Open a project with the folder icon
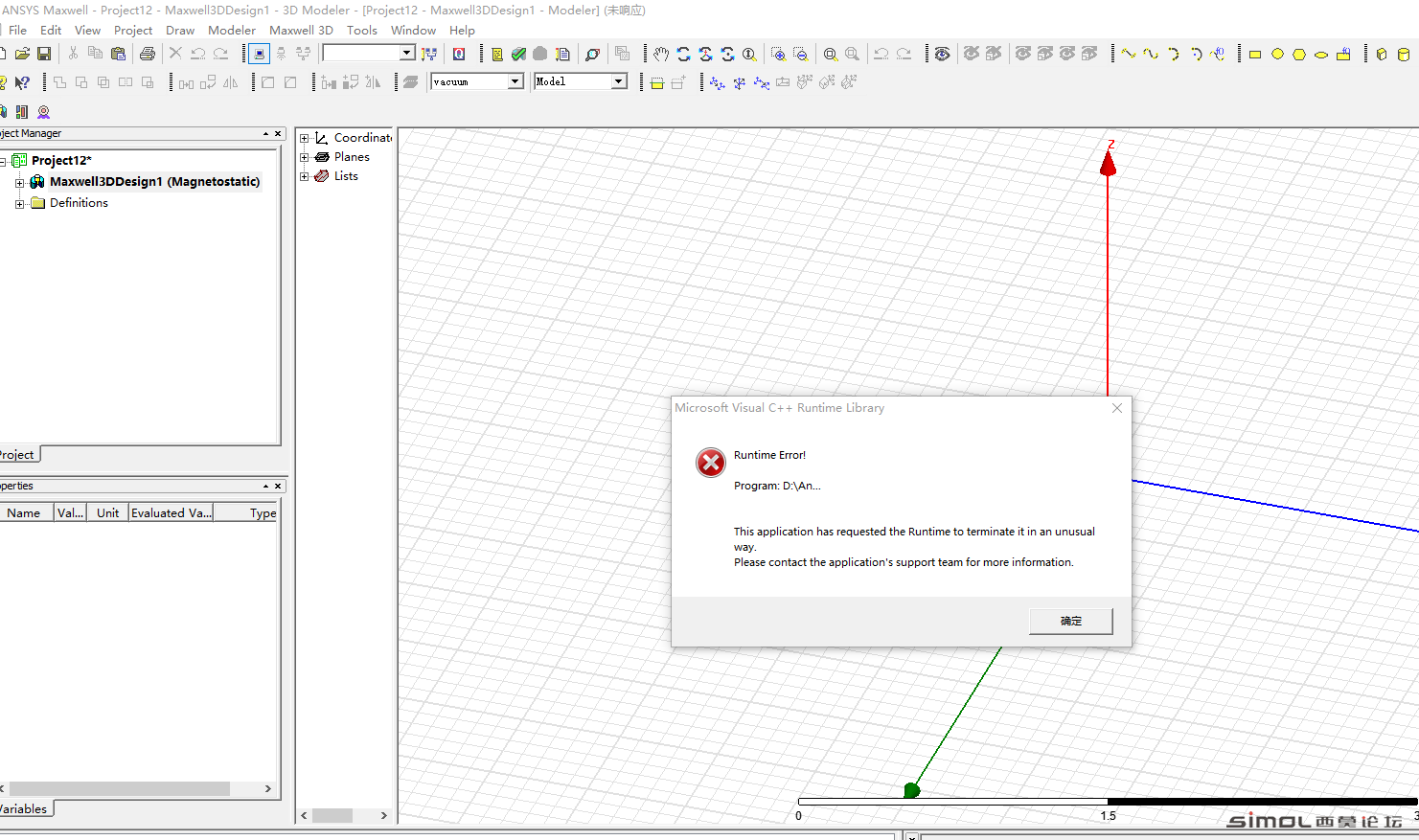Image resolution: width=1419 pixels, height=840 pixels. tap(22, 54)
